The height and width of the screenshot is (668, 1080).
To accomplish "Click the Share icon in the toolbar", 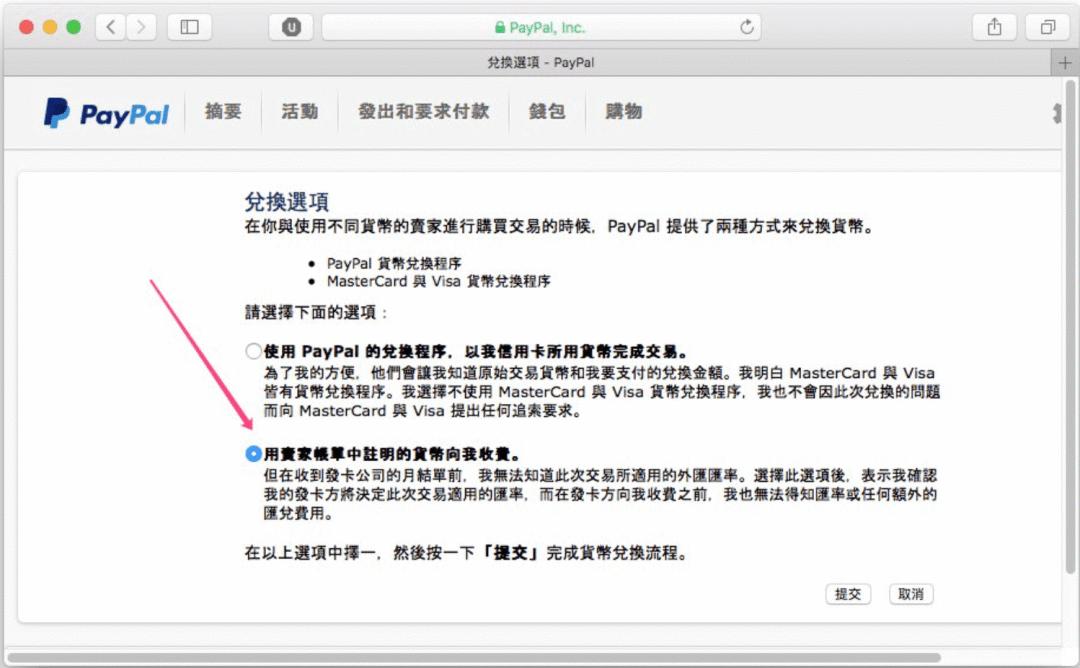I will (994, 27).
